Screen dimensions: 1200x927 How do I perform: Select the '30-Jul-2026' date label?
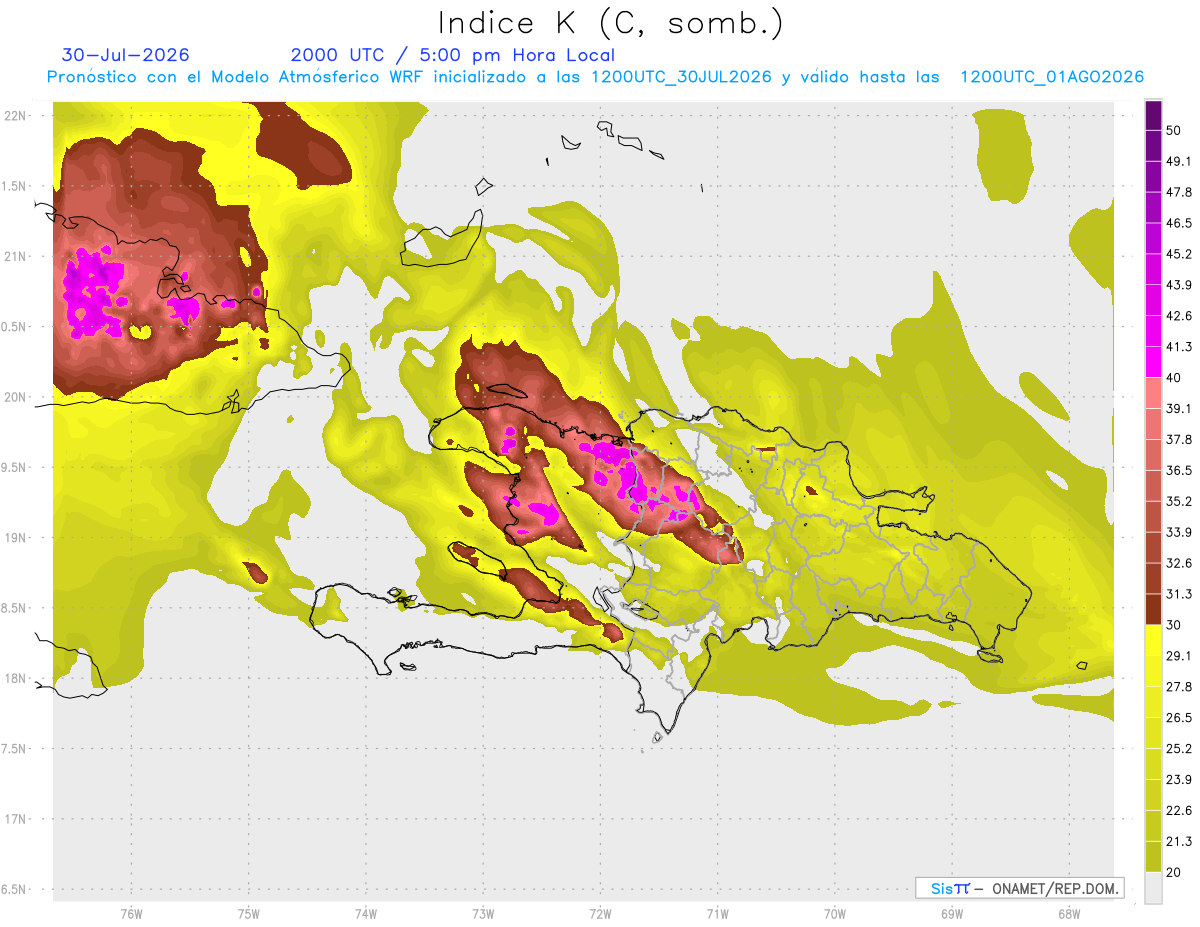click(126, 55)
